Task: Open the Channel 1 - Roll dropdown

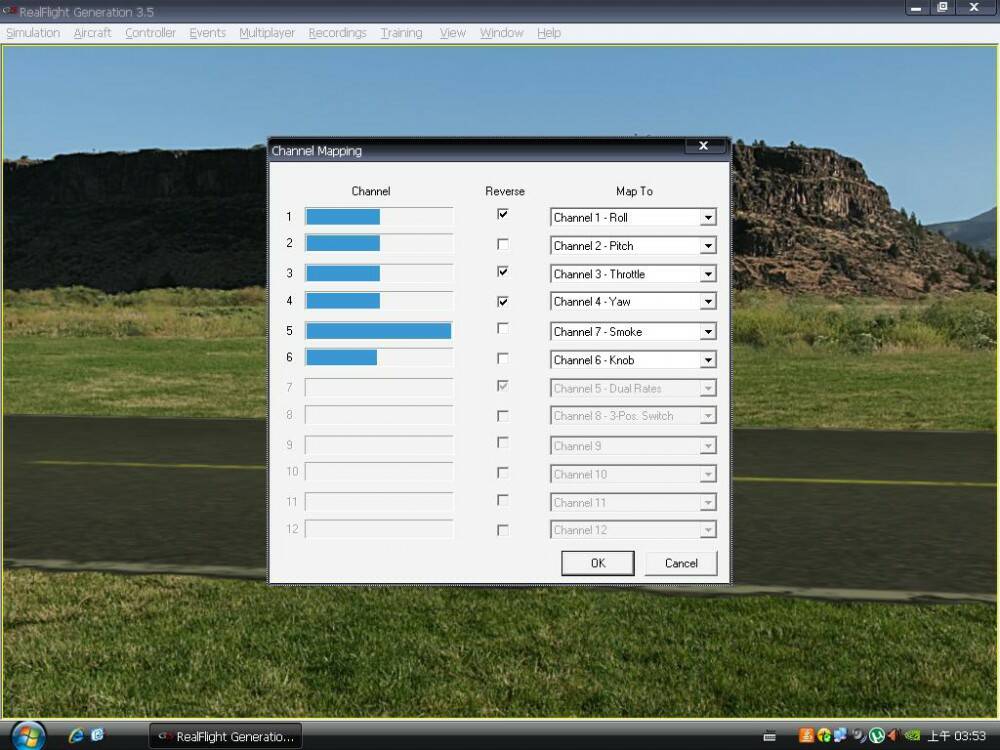Action: 633,217
